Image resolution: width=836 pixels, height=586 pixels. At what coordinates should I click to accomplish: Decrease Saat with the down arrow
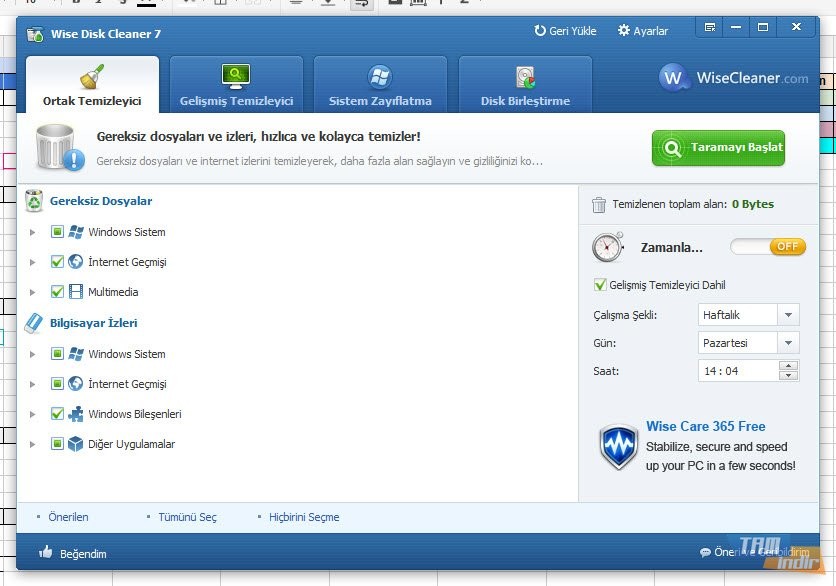(788, 376)
